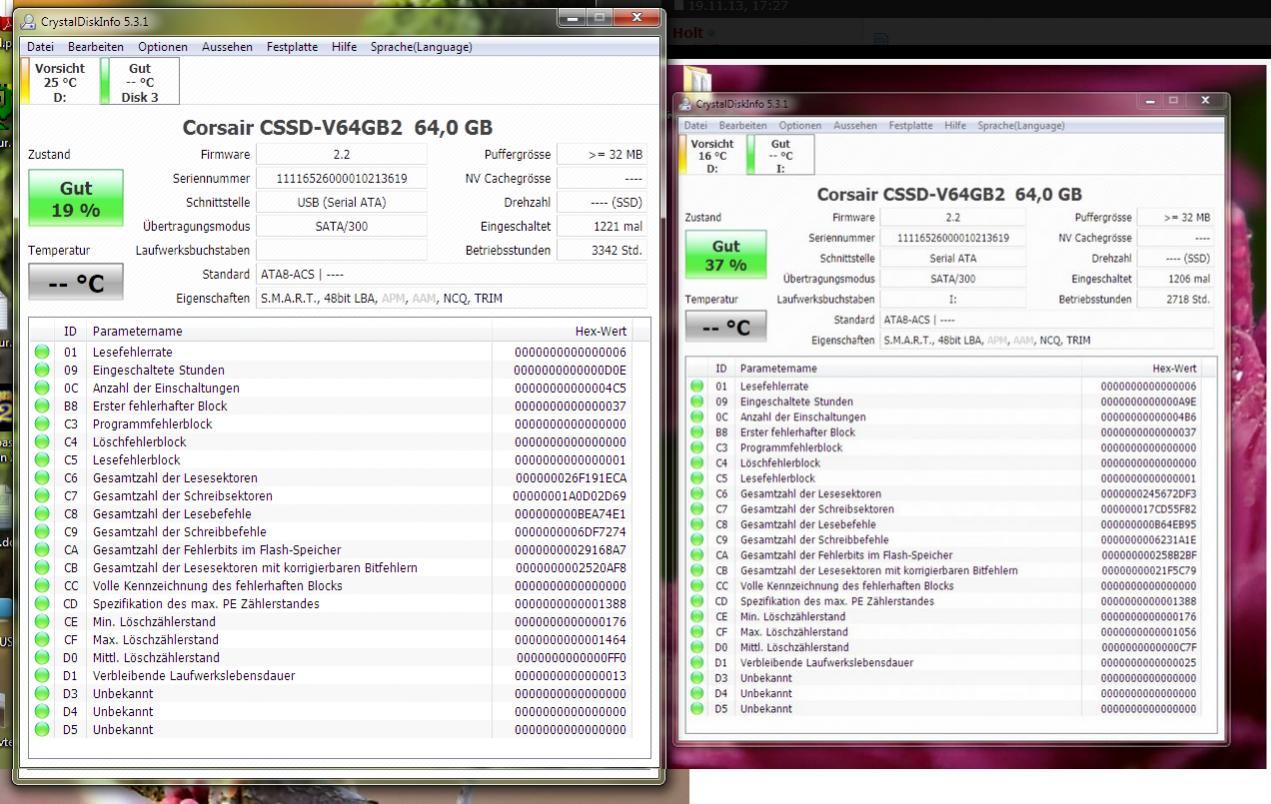
Task: Click status icon for Gesamtzahl der Lesesektoren, left window
Action: [42, 478]
